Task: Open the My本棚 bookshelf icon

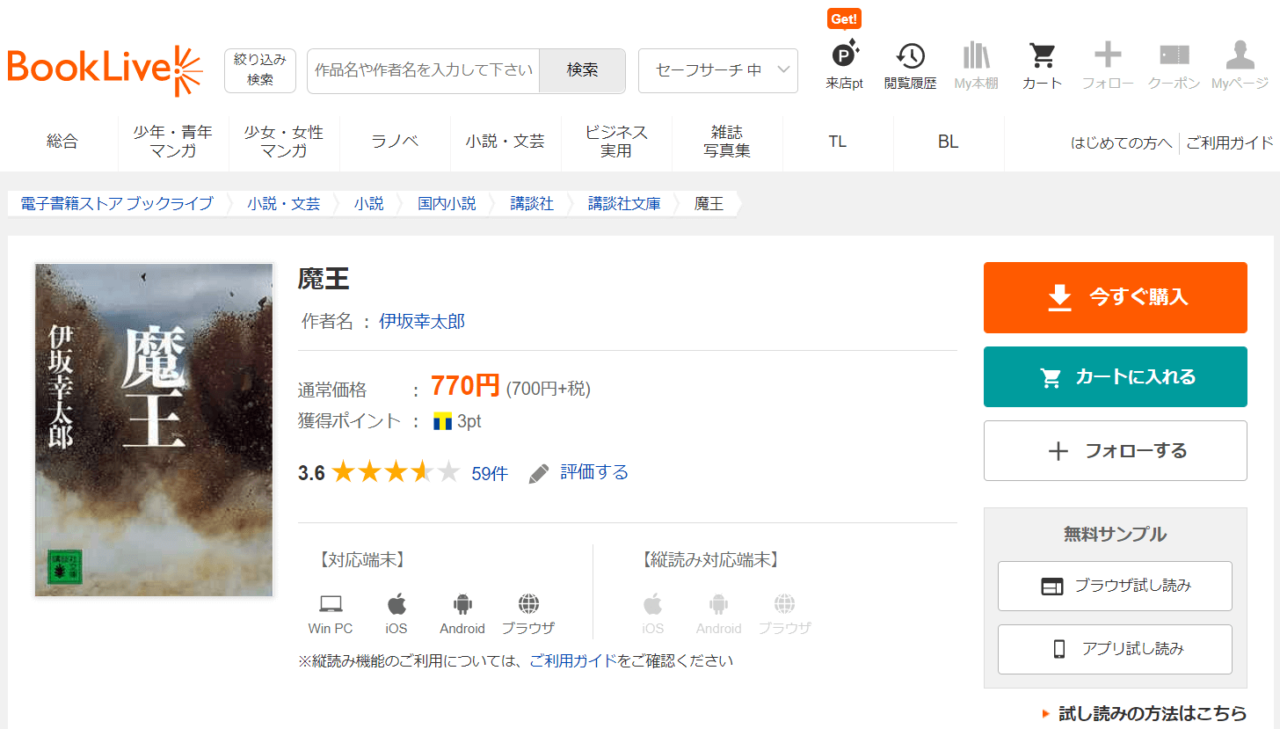Action: (976, 65)
